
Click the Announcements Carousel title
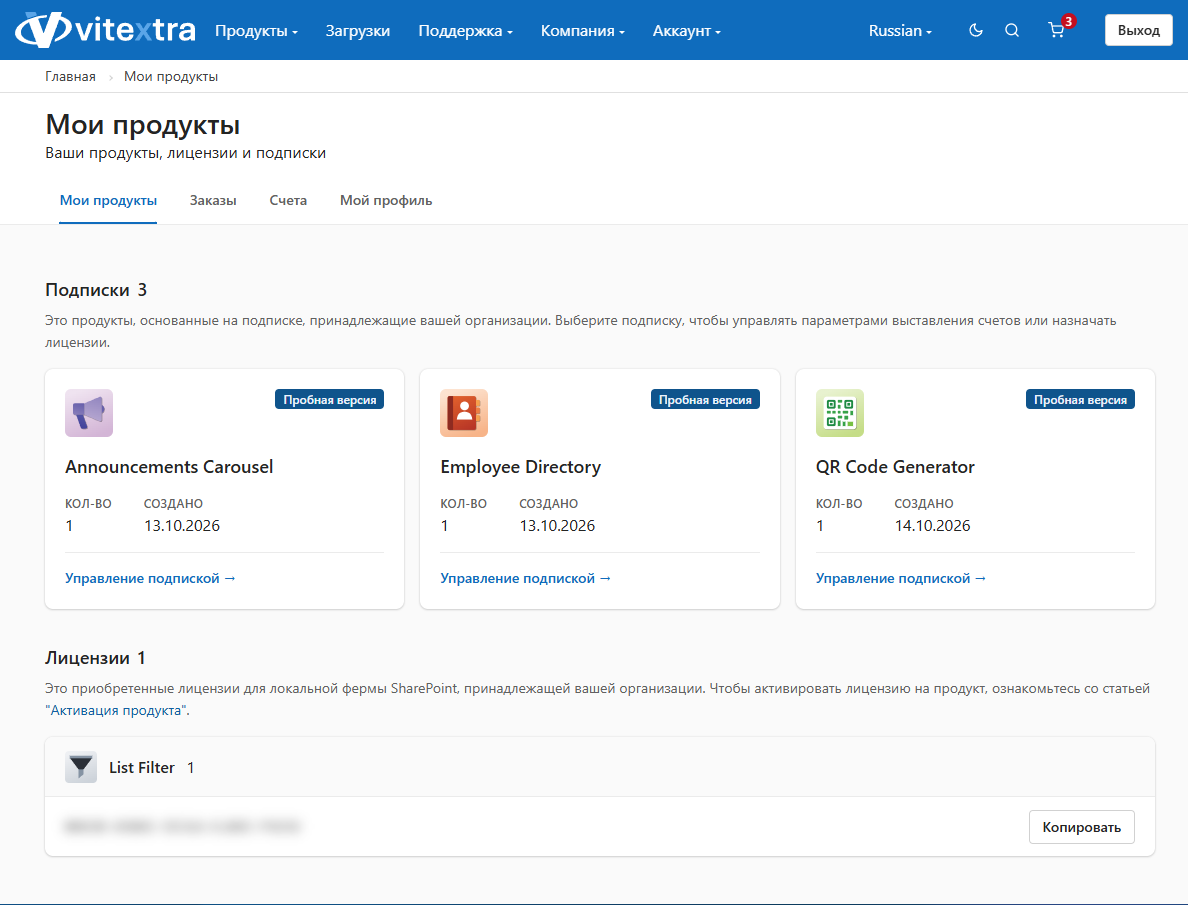pos(169,467)
